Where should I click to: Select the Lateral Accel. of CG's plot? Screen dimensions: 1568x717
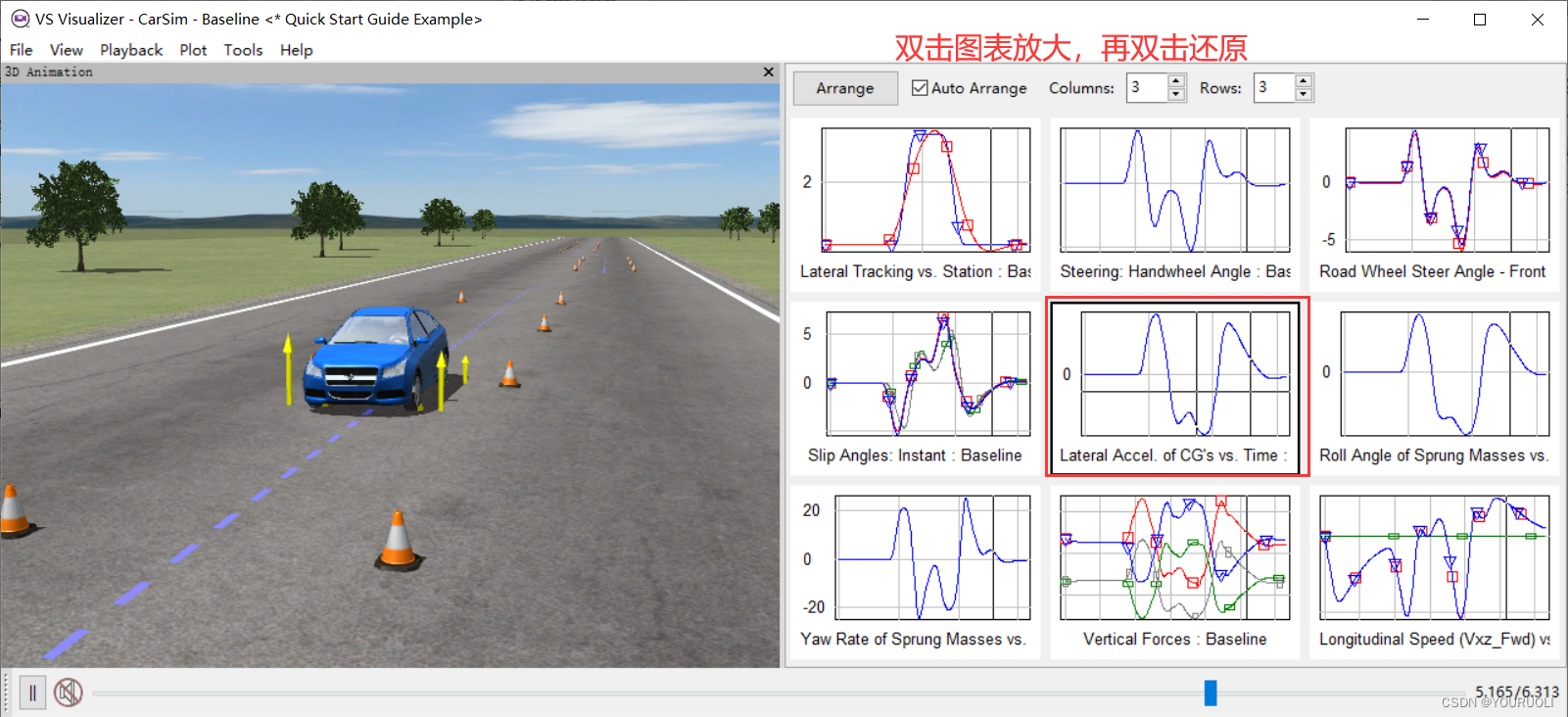(1175, 388)
